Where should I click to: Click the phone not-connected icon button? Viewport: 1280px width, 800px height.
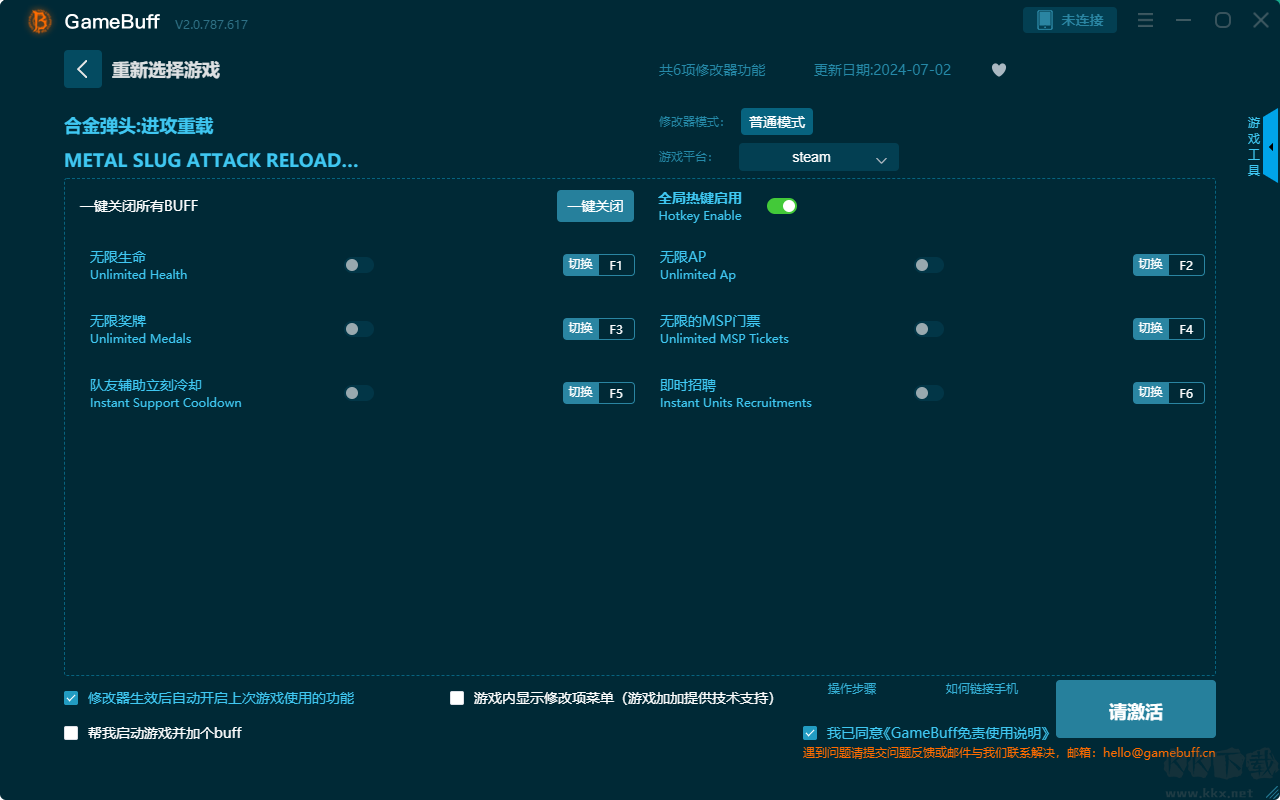(x=1069, y=20)
